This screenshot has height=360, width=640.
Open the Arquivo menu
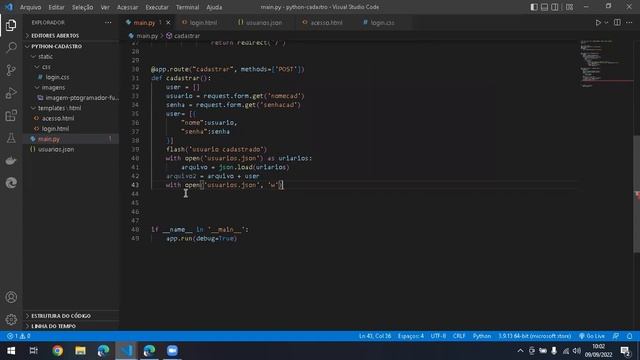click(30, 7)
